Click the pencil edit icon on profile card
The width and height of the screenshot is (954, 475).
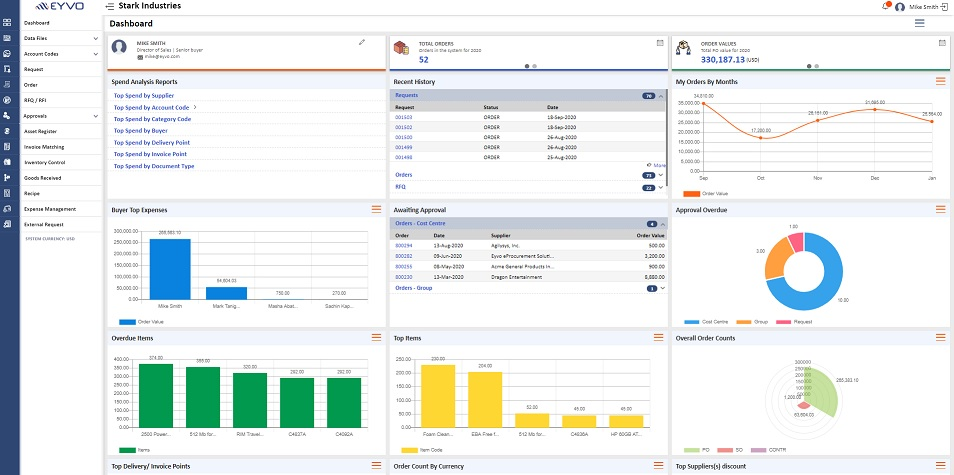[x=361, y=42]
